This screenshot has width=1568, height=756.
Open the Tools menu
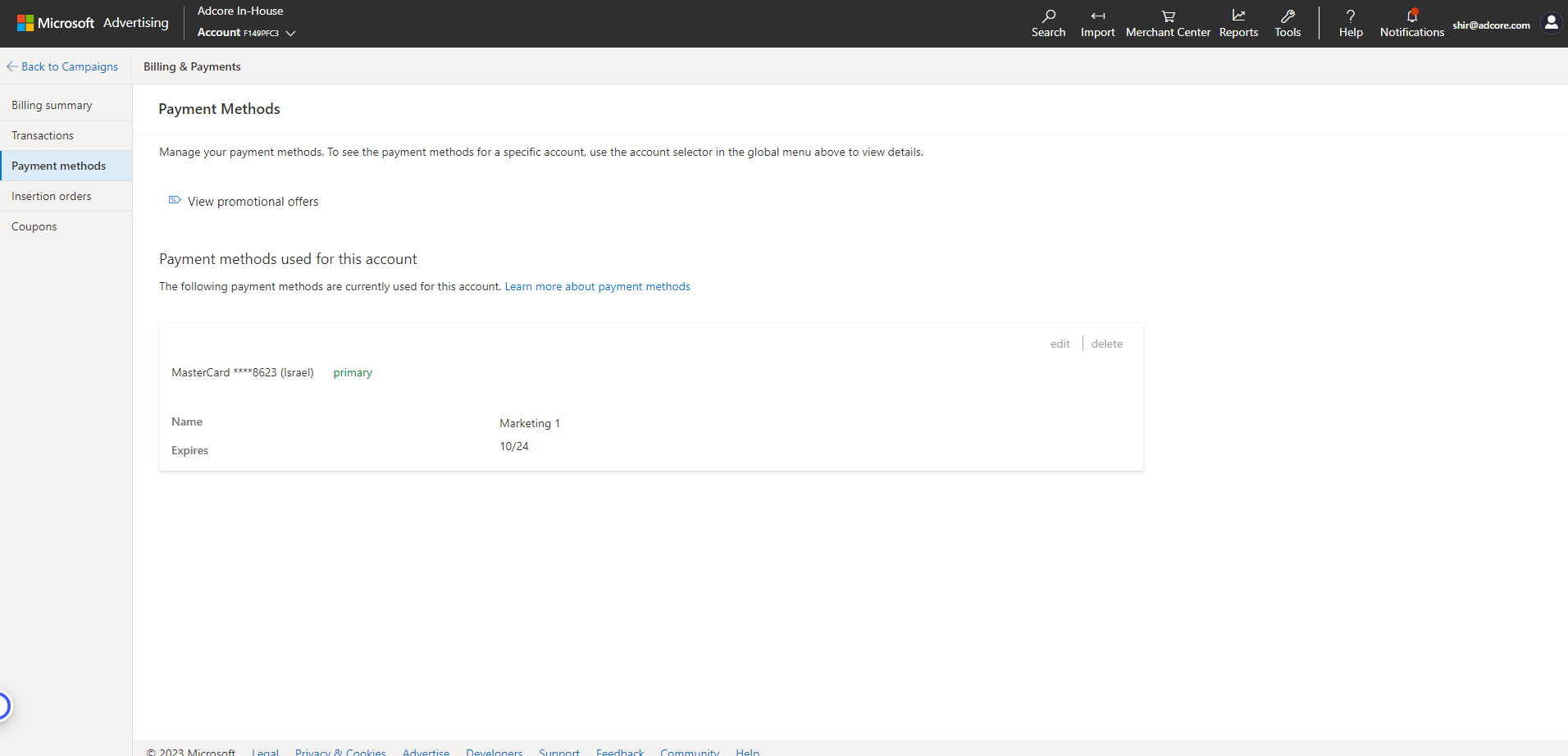pyautogui.click(x=1287, y=23)
